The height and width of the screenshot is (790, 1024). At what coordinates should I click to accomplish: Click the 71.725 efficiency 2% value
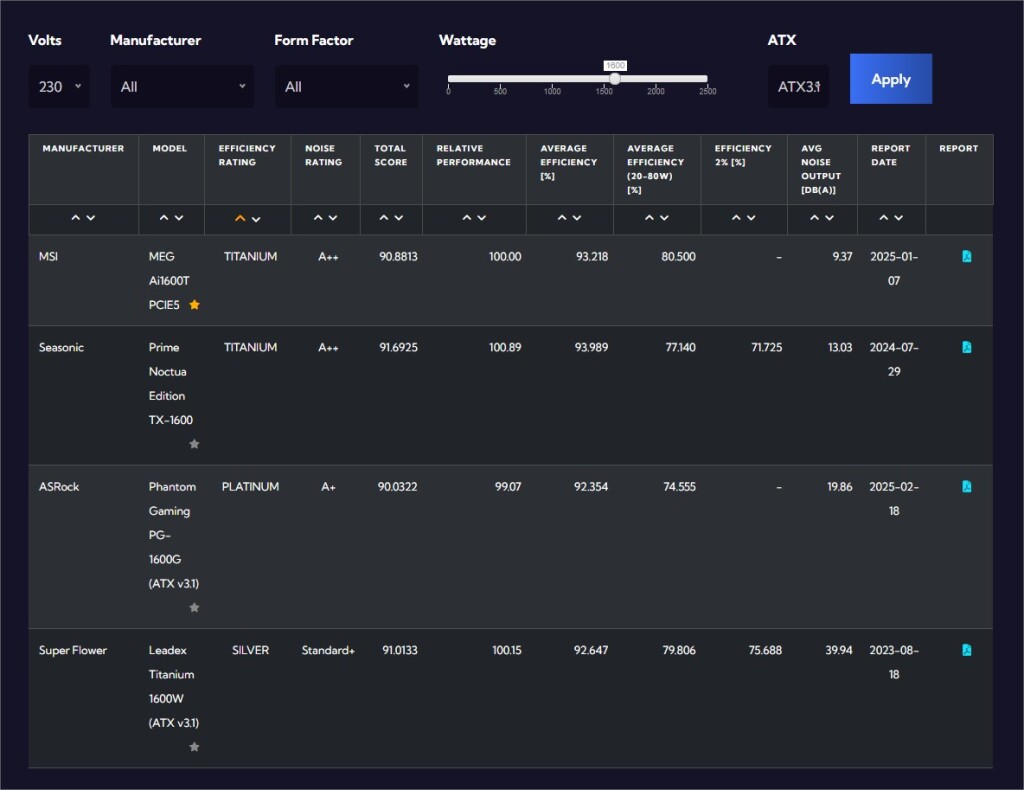(766, 347)
